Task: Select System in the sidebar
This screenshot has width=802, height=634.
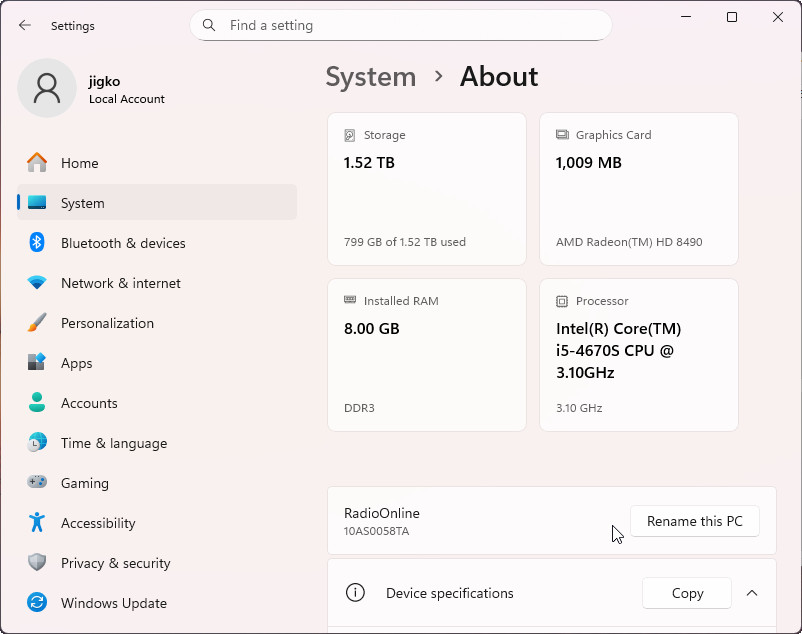Action: pyautogui.click(x=82, y=203)
